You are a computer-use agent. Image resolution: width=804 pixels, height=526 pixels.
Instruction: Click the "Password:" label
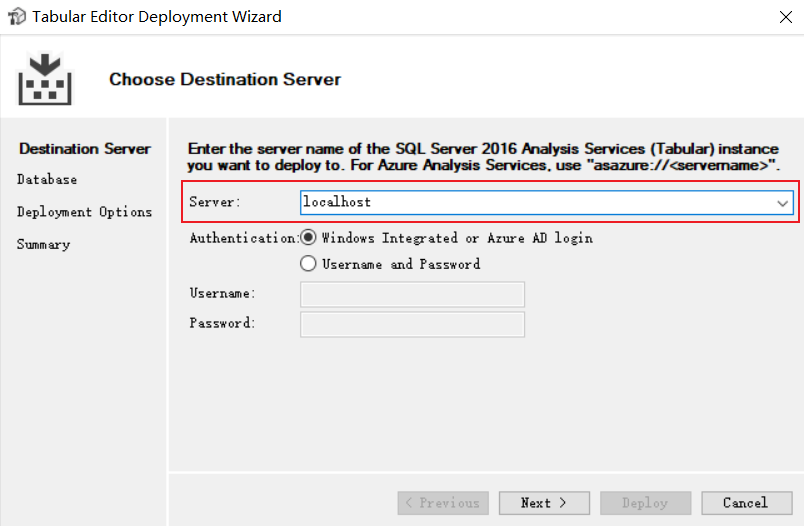coord(223,323)
